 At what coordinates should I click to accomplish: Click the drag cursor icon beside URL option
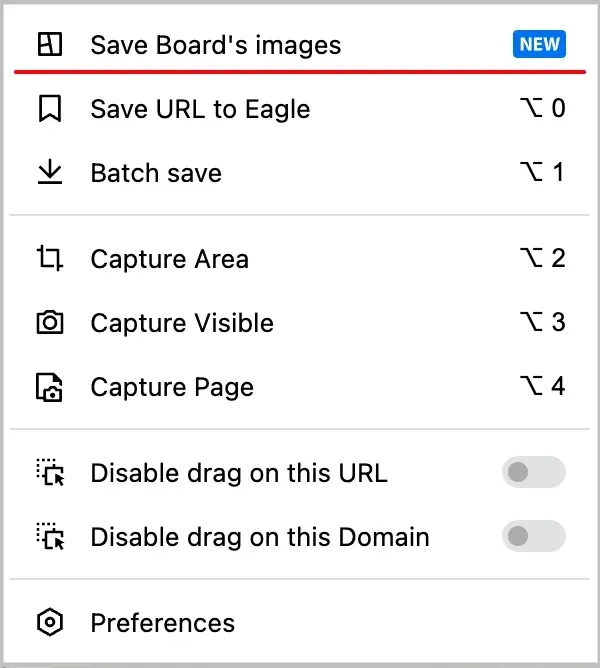coord(50,472)
